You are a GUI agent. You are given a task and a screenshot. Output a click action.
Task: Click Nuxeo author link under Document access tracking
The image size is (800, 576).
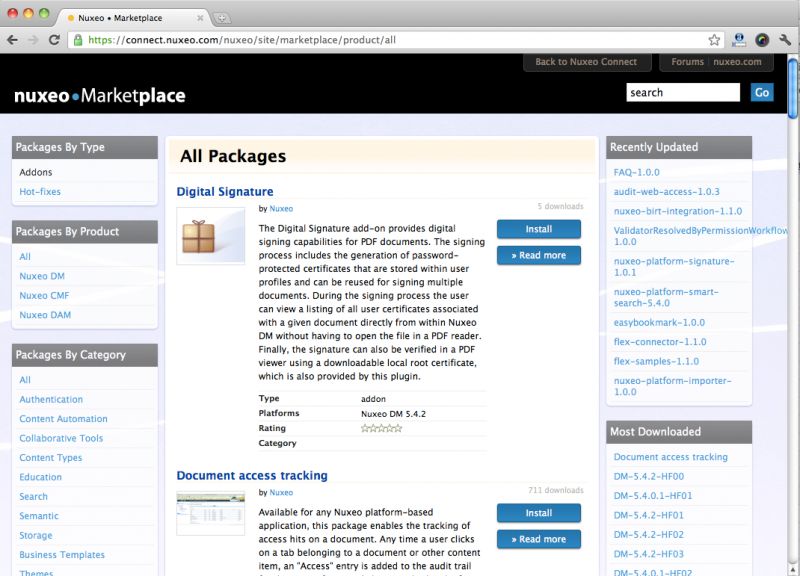coord(281,492)
